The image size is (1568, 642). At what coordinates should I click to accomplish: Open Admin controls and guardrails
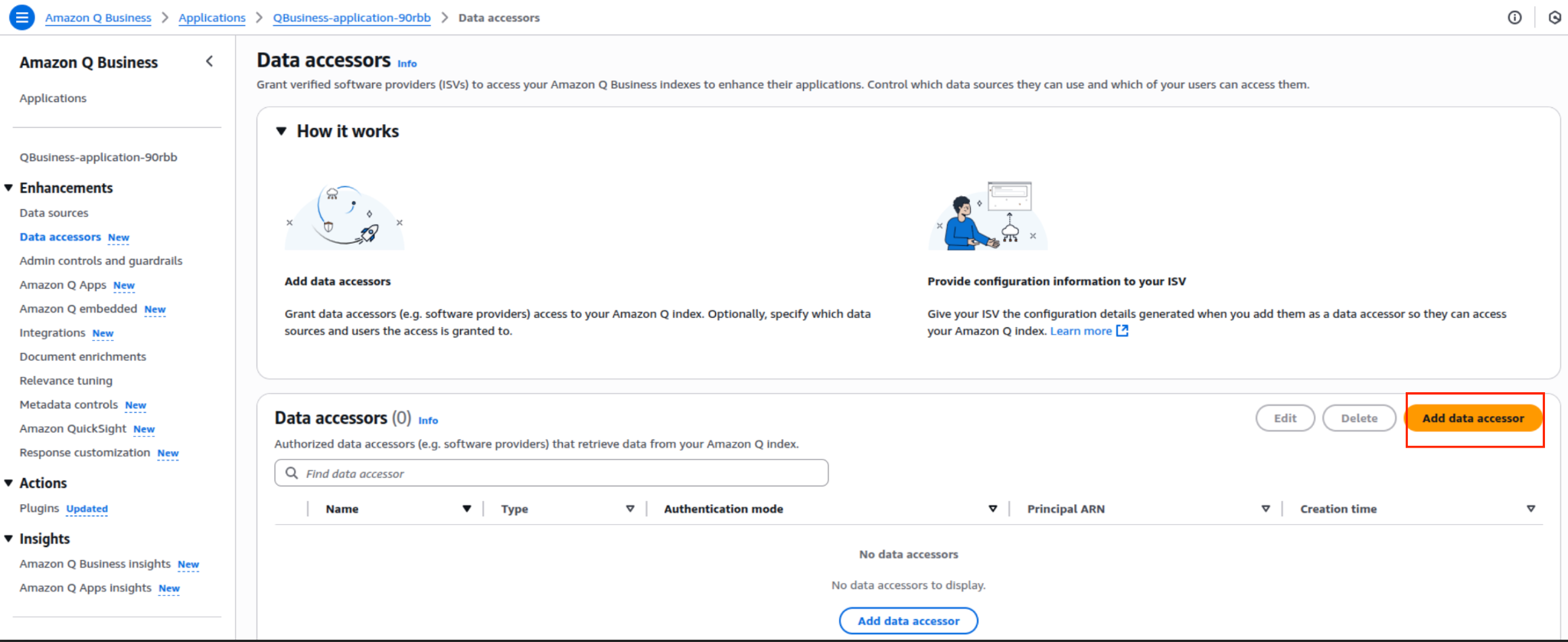click(x=101, y=260)
